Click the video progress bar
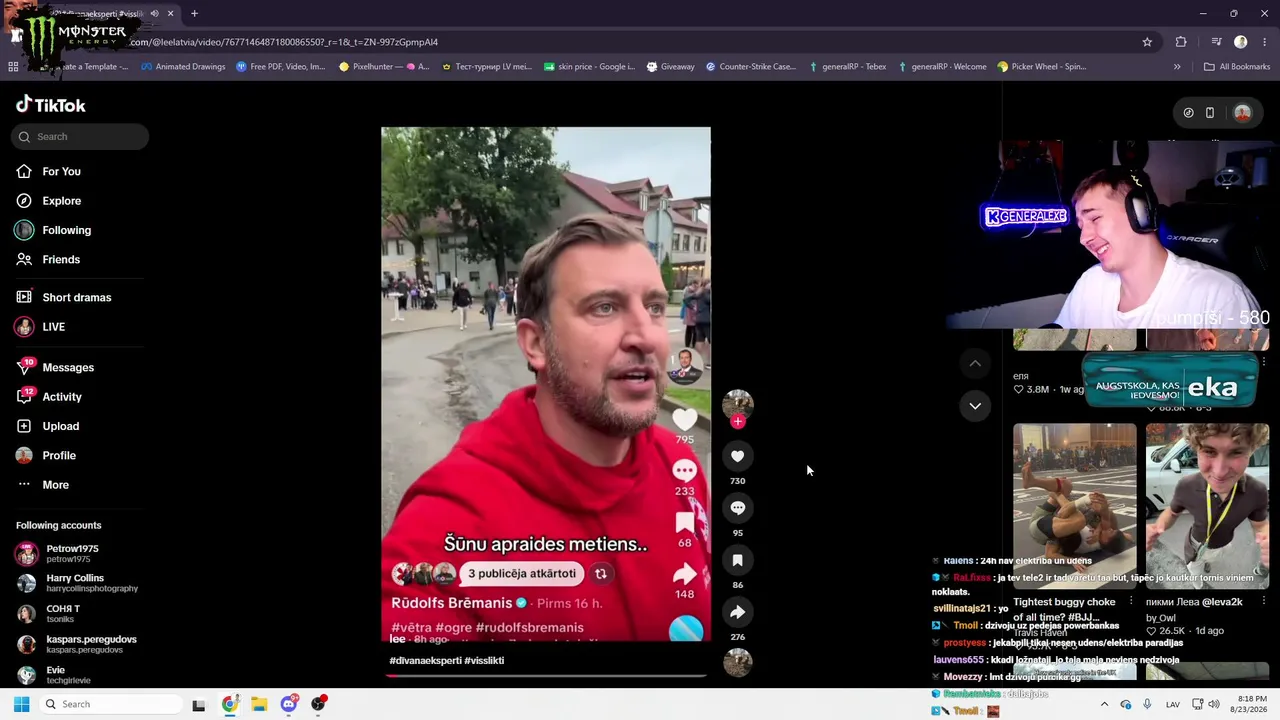 [x=546, y=675]
